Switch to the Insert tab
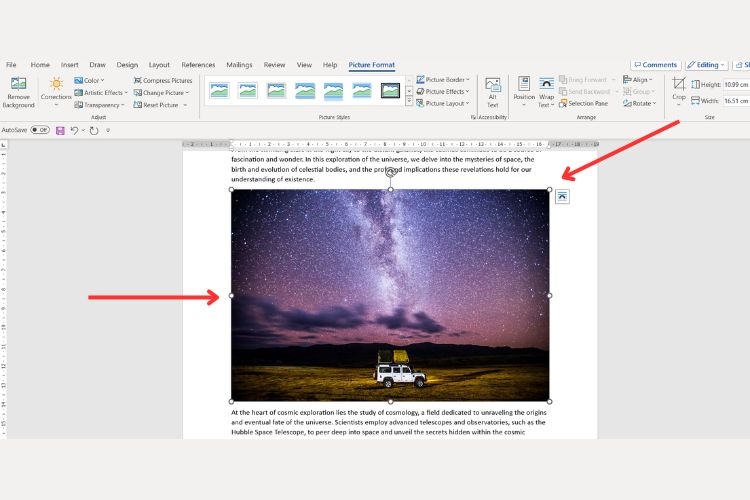 point(69,65)
